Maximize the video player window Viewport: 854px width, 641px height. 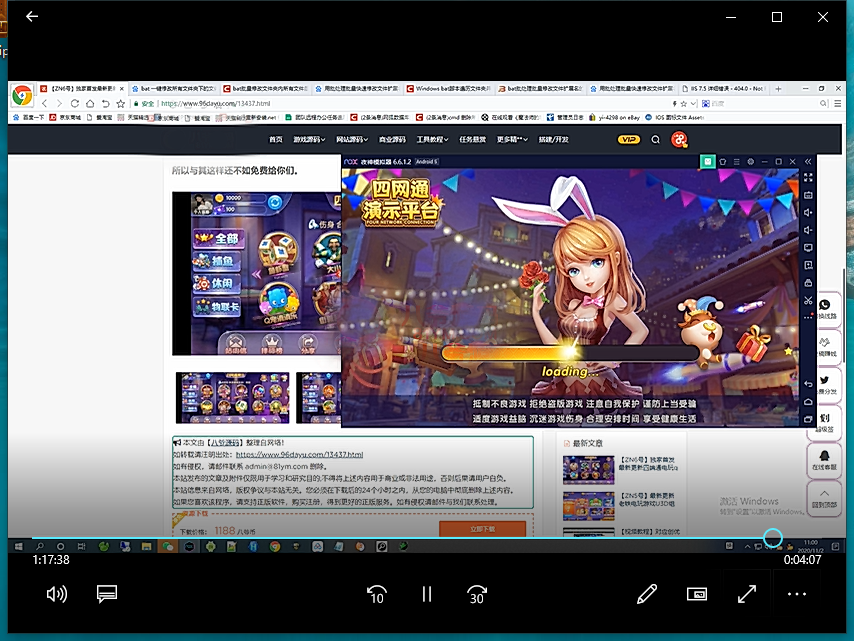(x=777, y=17)
